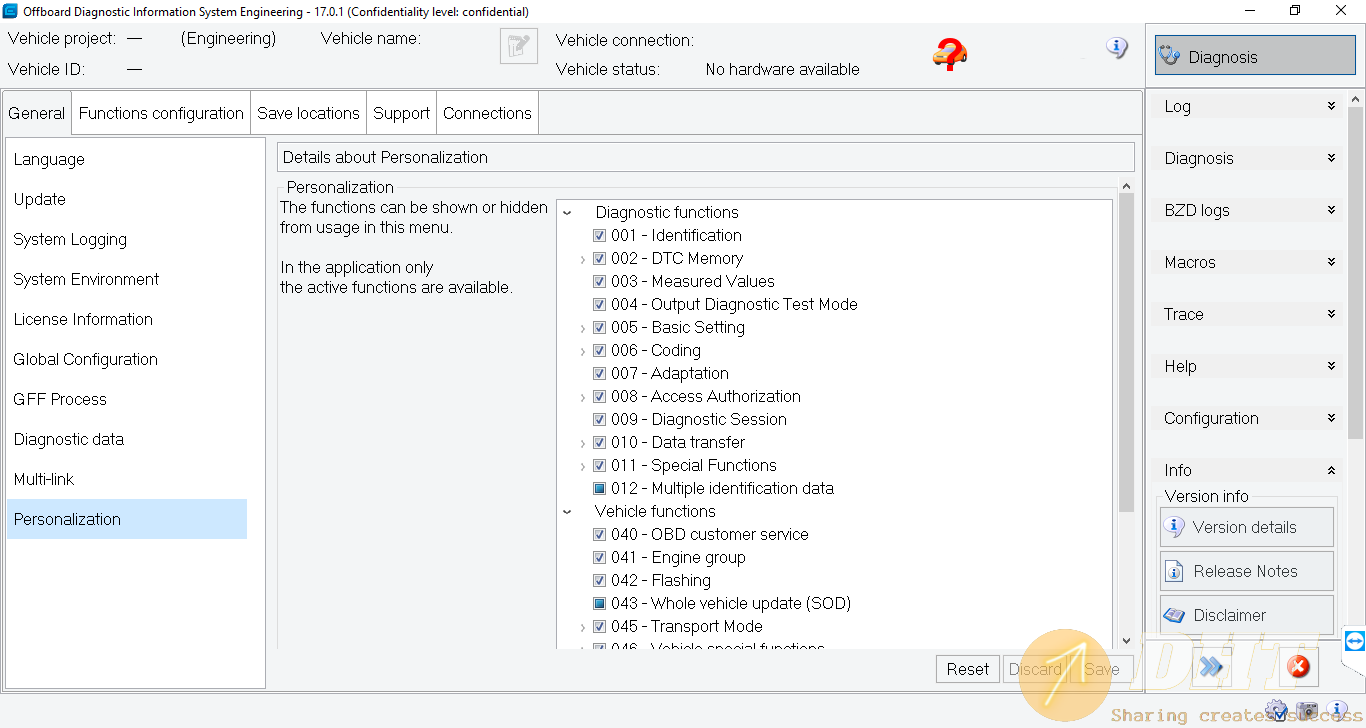Open the TeamViewer side panel icon
This screenshot has width=1366, height=728.
point(1354,641)
